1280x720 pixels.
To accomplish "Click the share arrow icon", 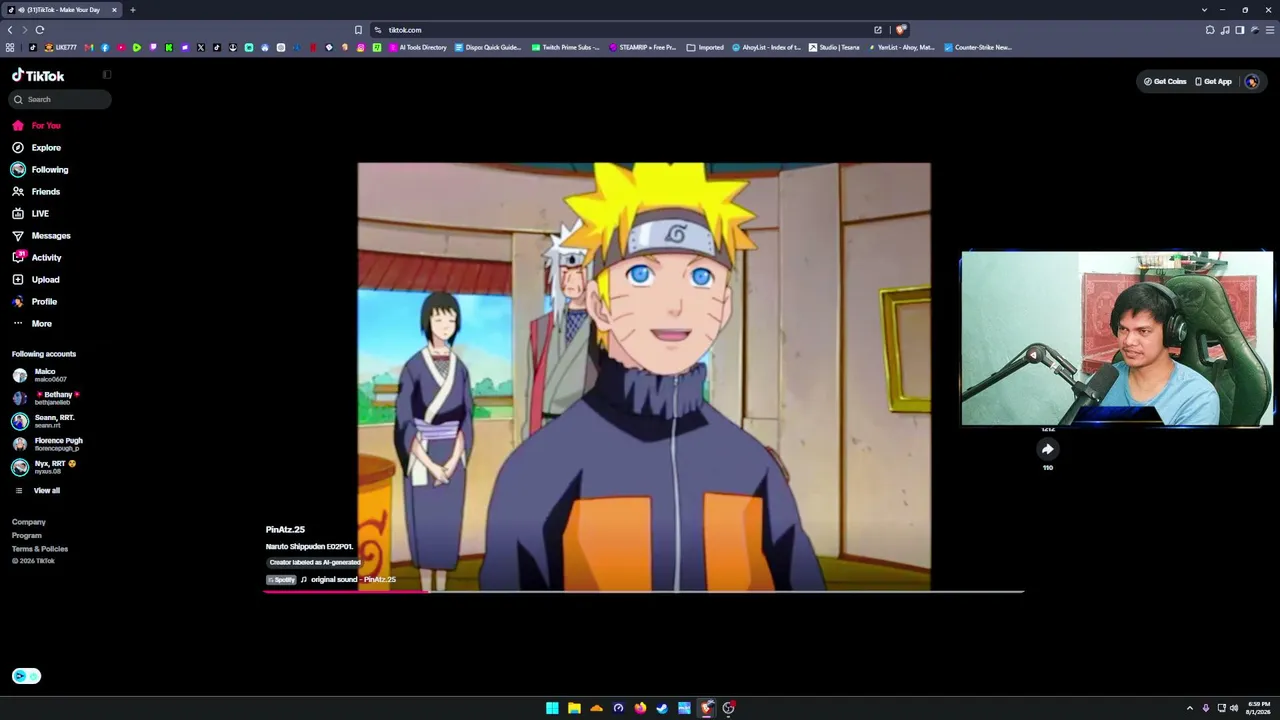I will [x=1047, y=449].
